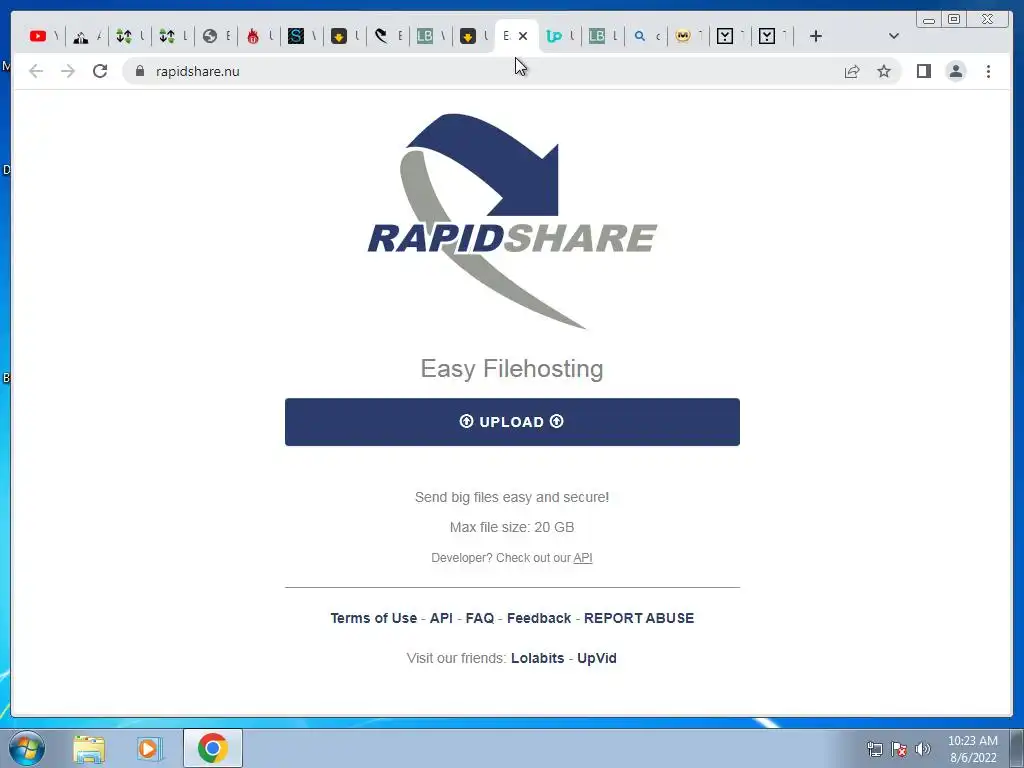Screen dimensions: 1024x768
Task: Share this page using the share icon
Action: (852, 71)
